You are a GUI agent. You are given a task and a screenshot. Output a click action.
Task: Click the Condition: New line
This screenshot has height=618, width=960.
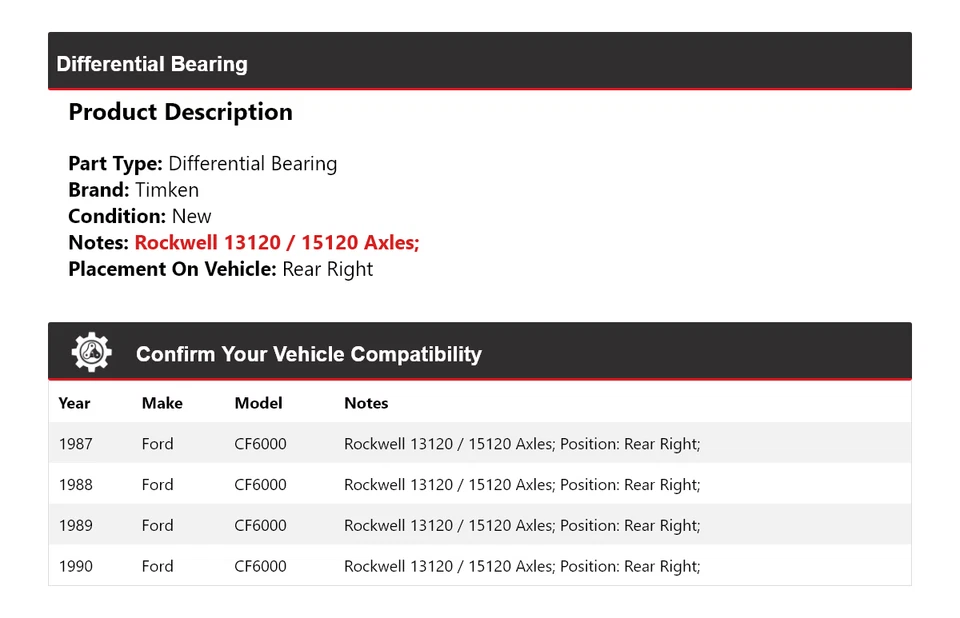[x=140, y=216]
